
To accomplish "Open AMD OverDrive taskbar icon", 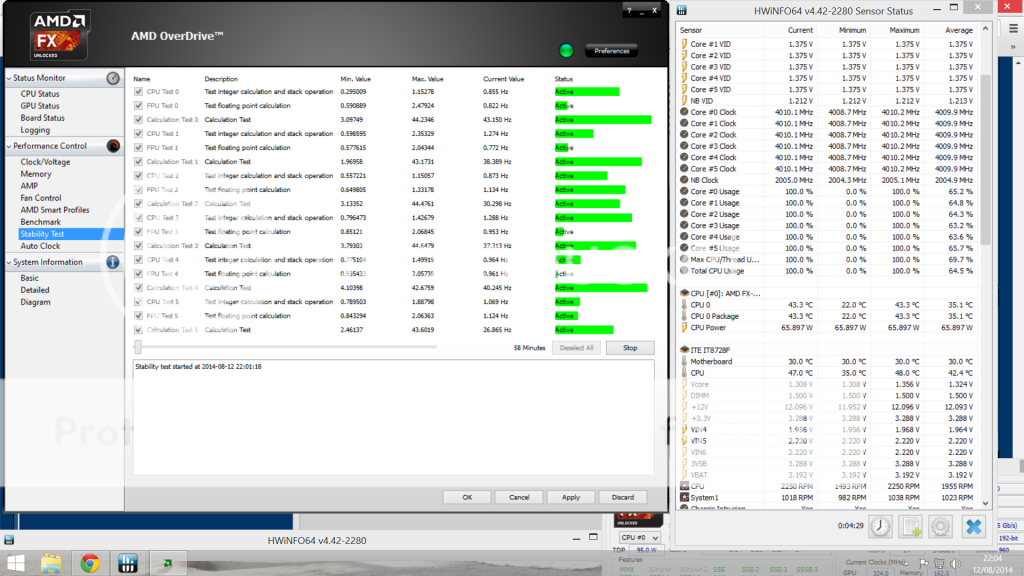I will [167, 563].
